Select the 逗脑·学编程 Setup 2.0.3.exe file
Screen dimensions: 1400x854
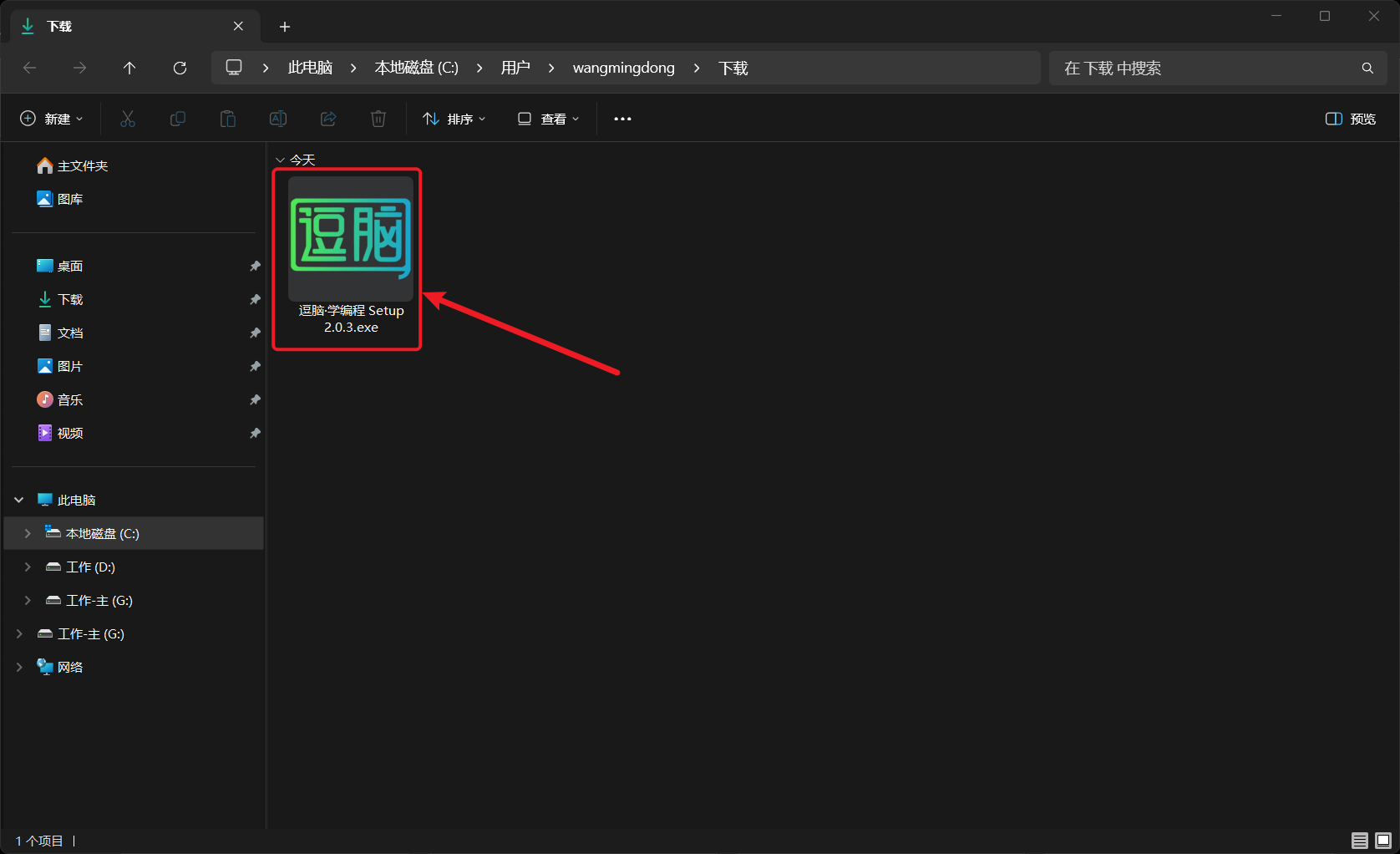click(351, 256)
